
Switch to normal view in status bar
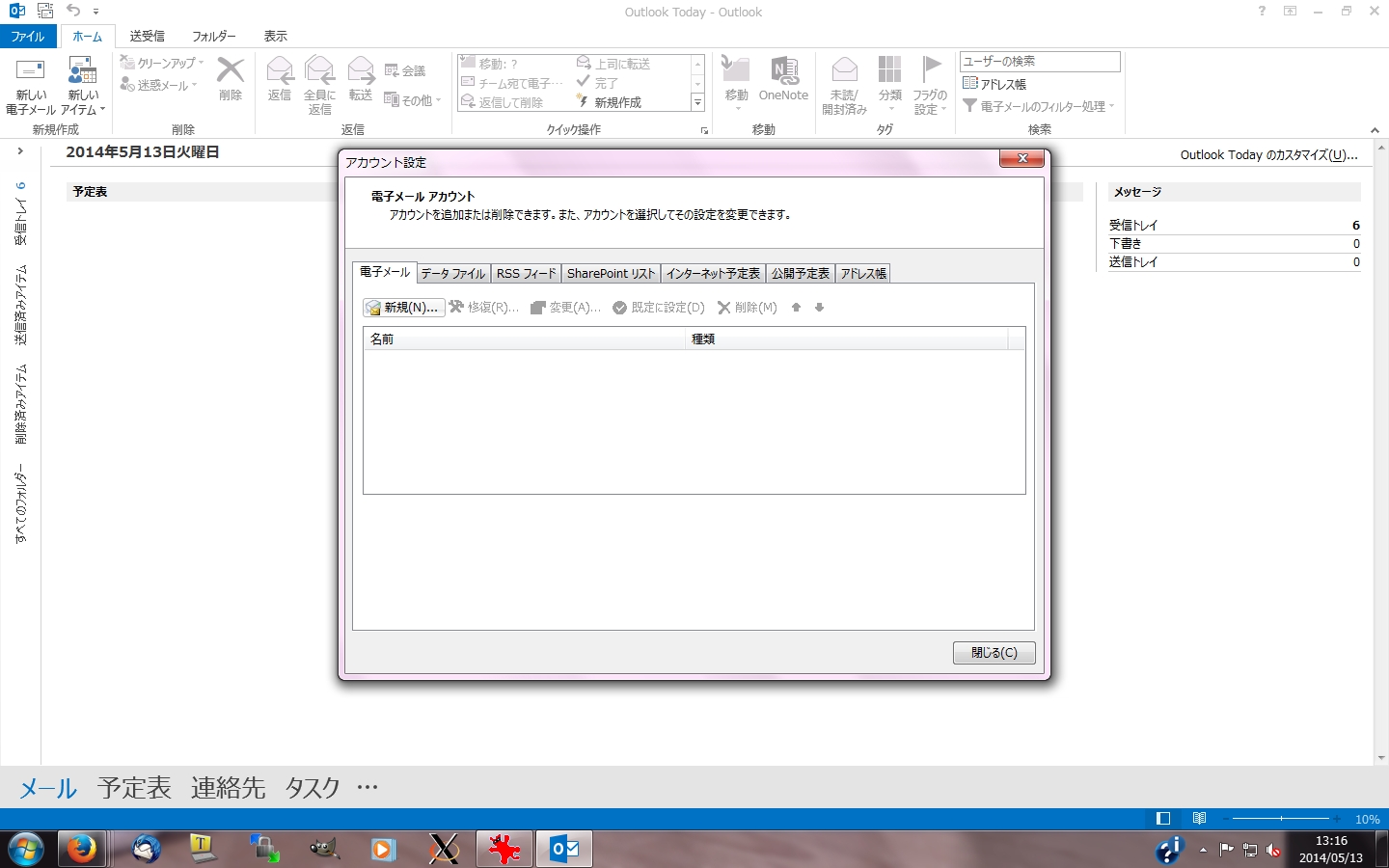click(x=1163, y=819)
